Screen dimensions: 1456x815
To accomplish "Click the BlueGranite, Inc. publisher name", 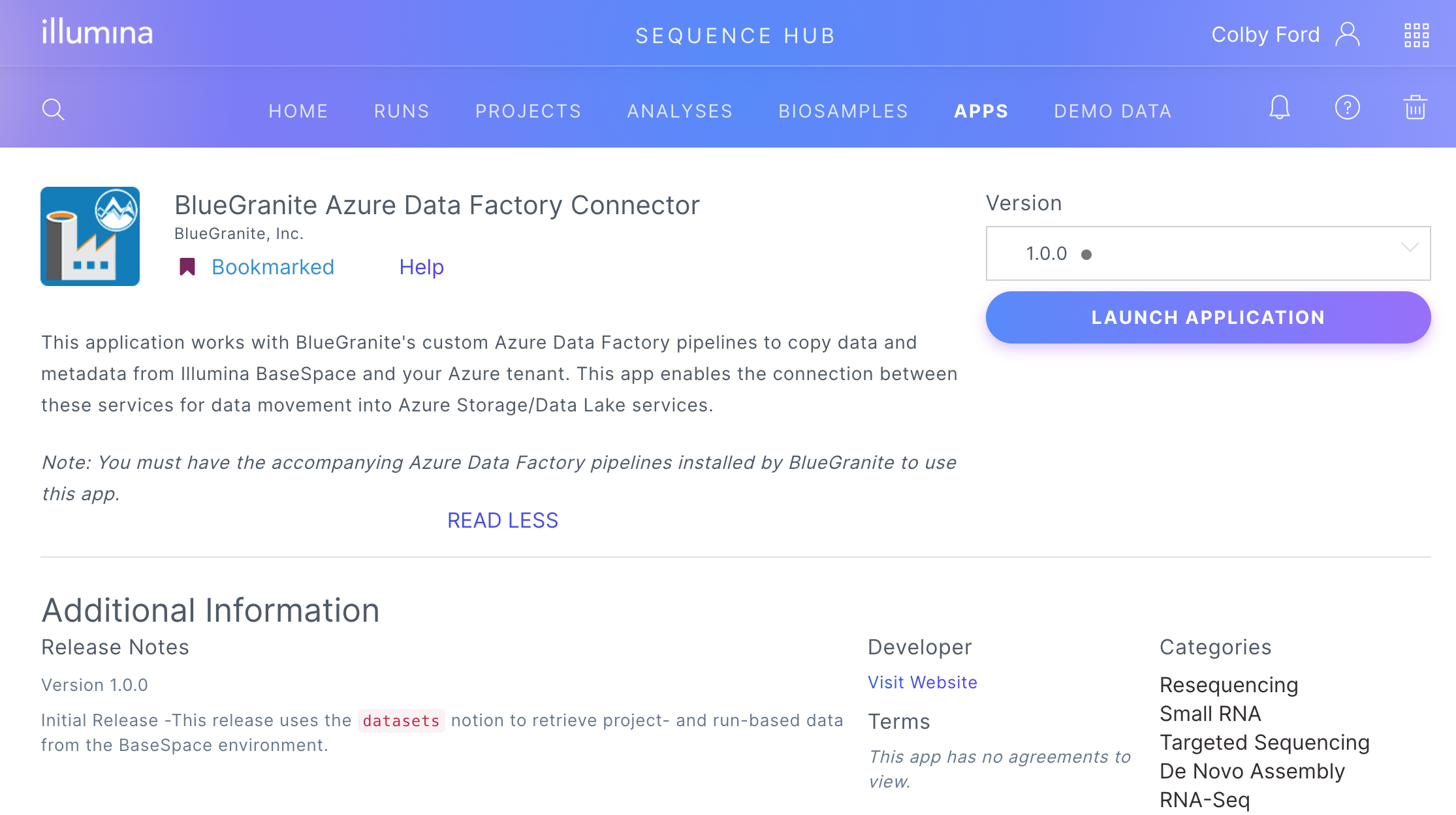I will [x=239, y=234].
